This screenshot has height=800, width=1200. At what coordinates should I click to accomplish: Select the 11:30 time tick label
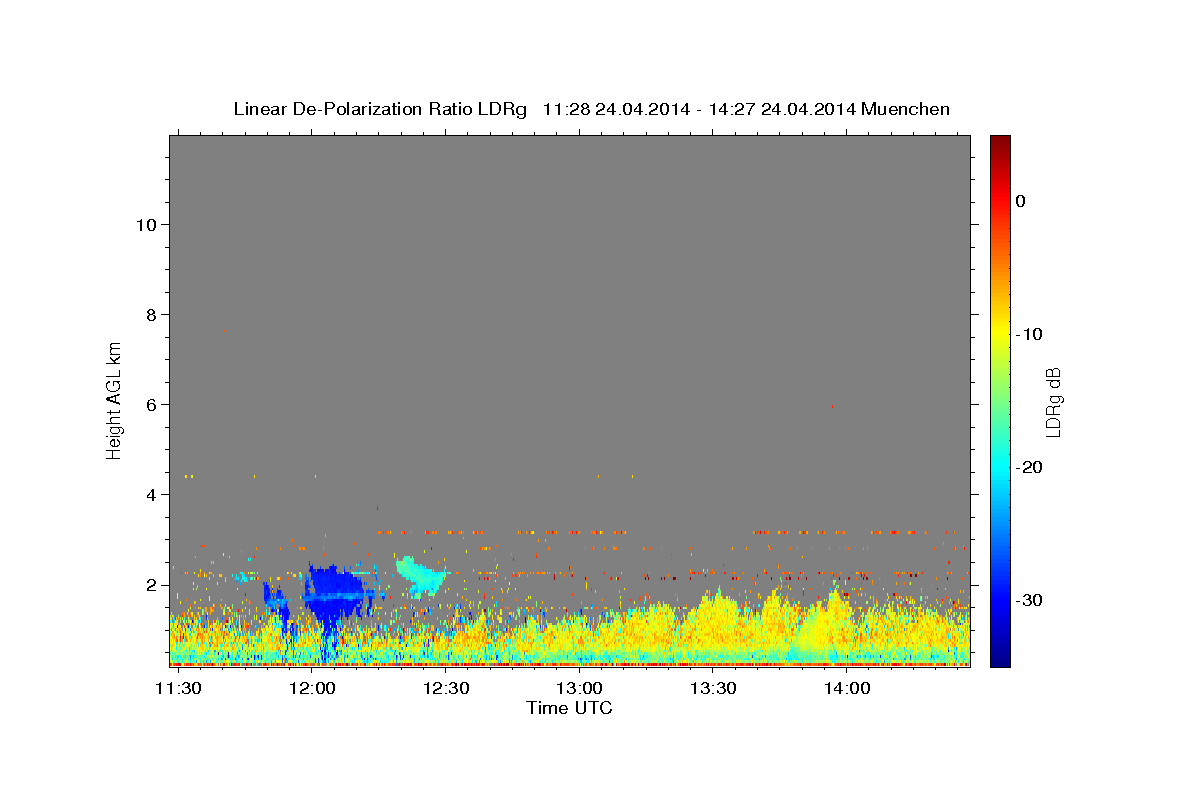click(x=179, y=688)
